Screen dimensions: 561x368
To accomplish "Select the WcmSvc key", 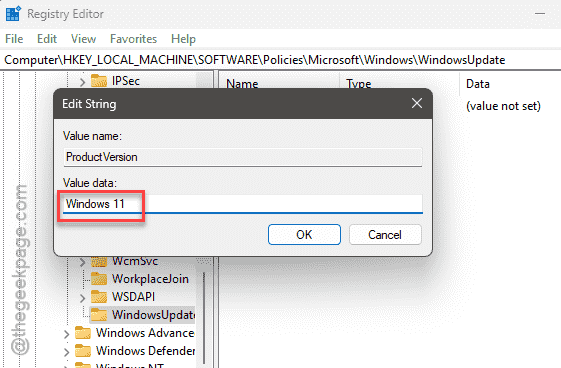I will point(135,261).
